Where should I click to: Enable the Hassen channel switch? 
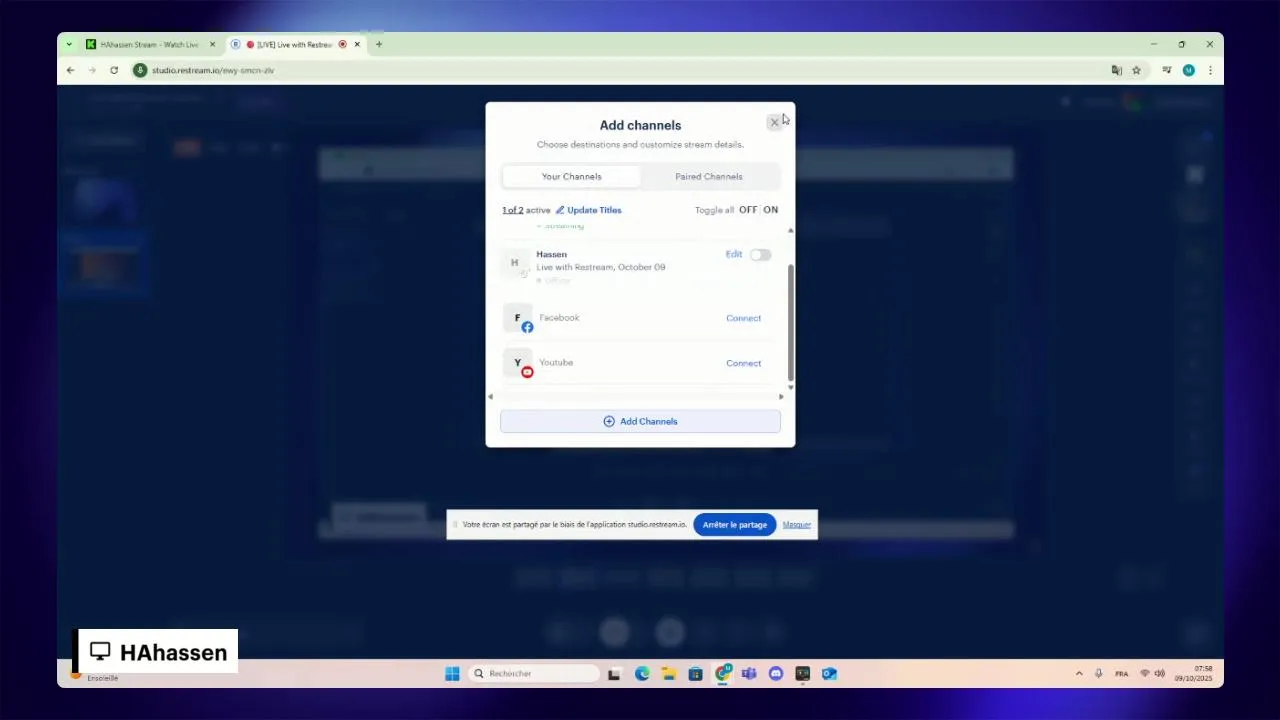[761, 255]
